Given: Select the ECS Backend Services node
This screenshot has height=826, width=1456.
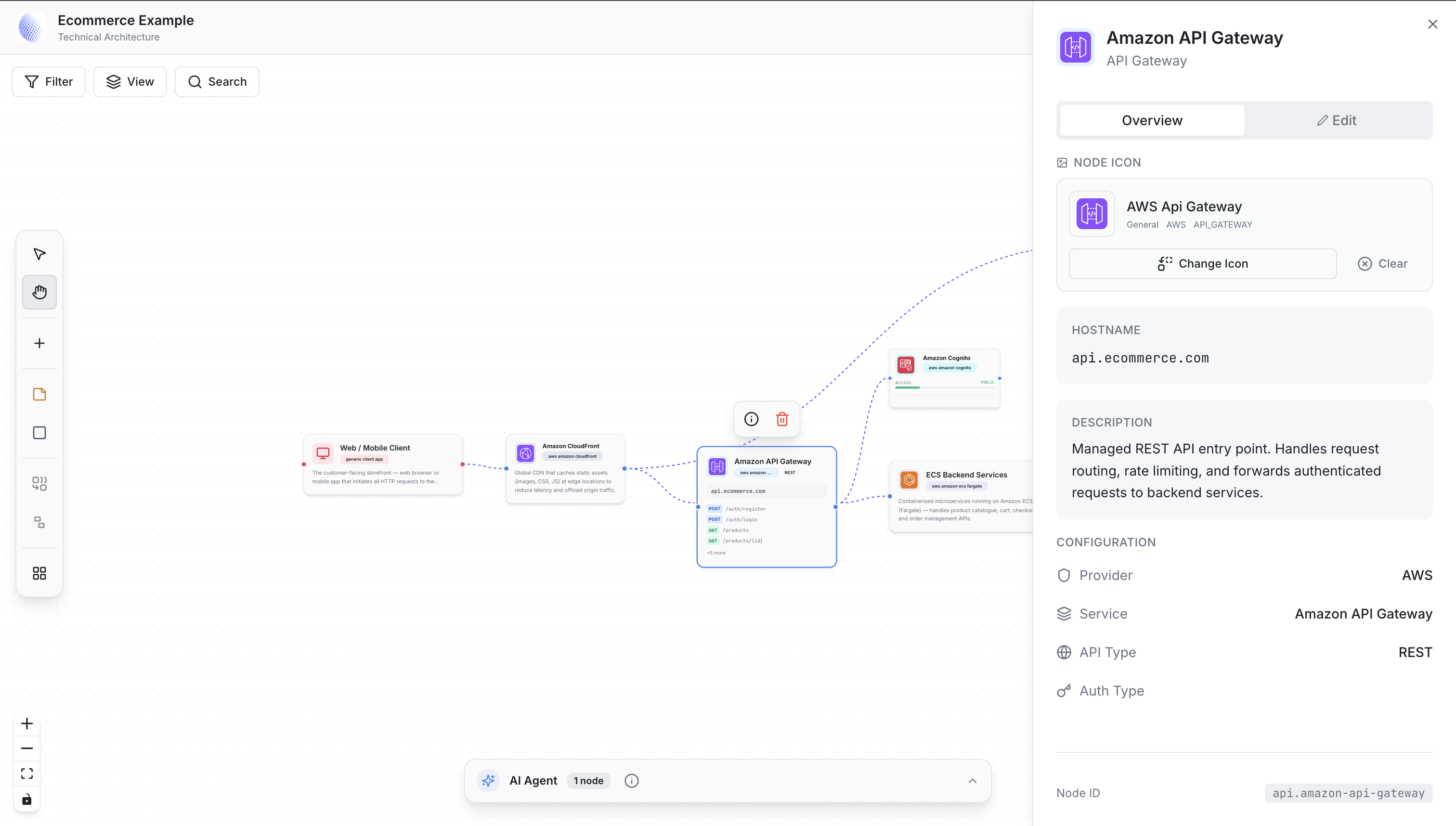Looking at the screenshot, I should click(x=961, y=497).
